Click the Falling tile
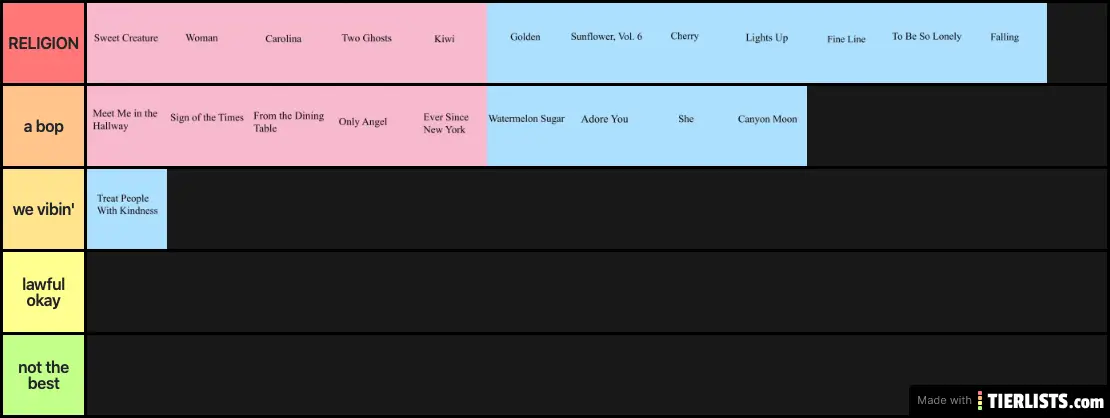 pyautogui.click(x=1007, y=42)
